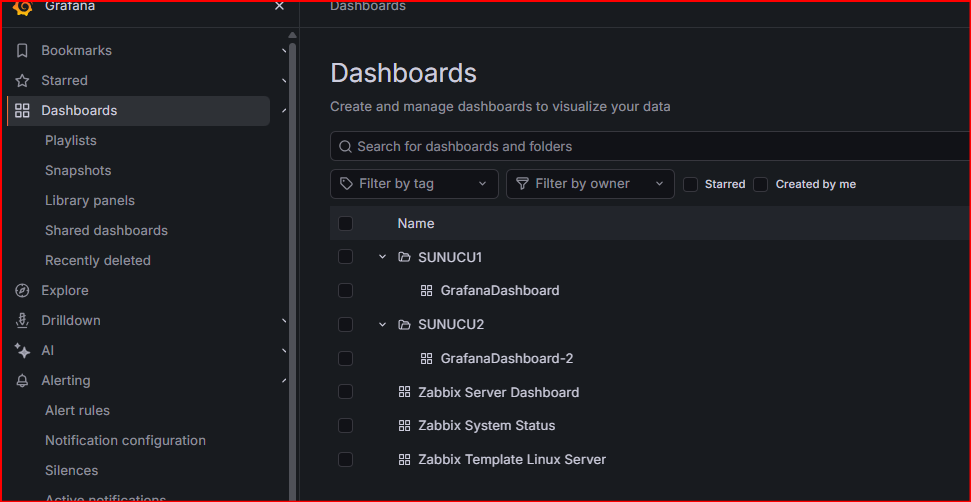
Task: Click the funnel icon in Filter by owner
Action: 523,184
